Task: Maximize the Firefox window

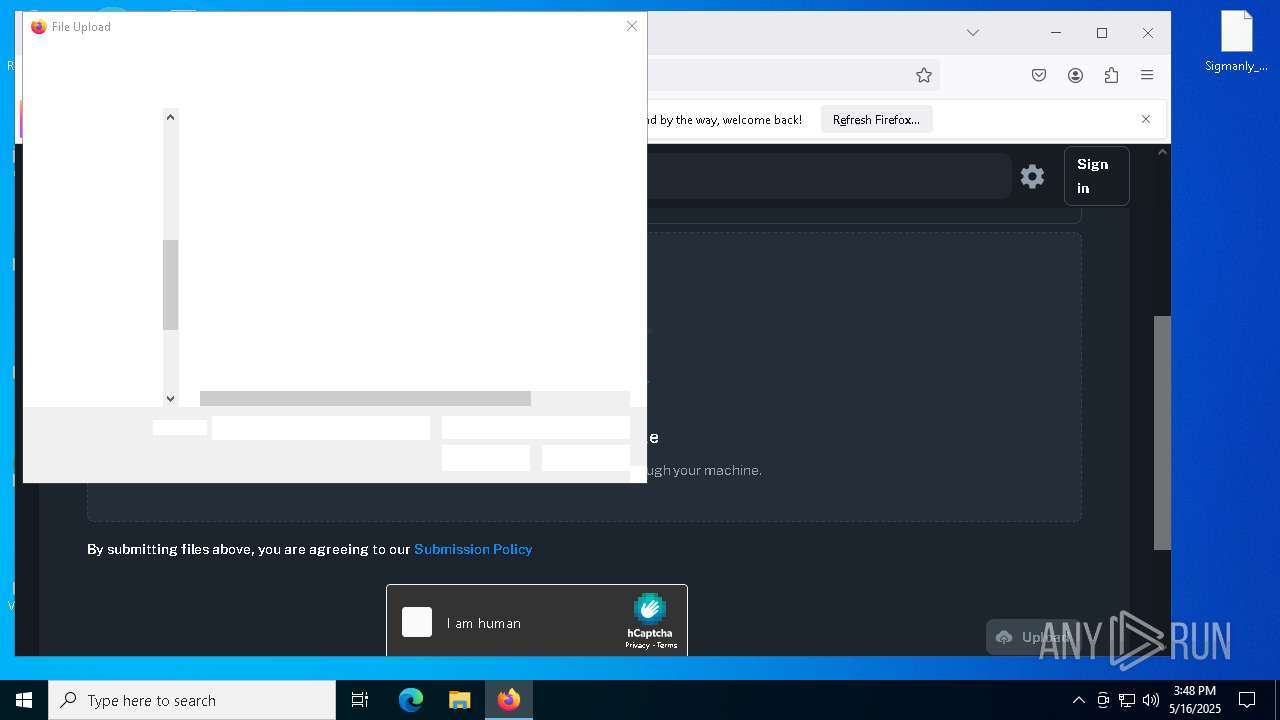Action: [x=1102, y=33]
